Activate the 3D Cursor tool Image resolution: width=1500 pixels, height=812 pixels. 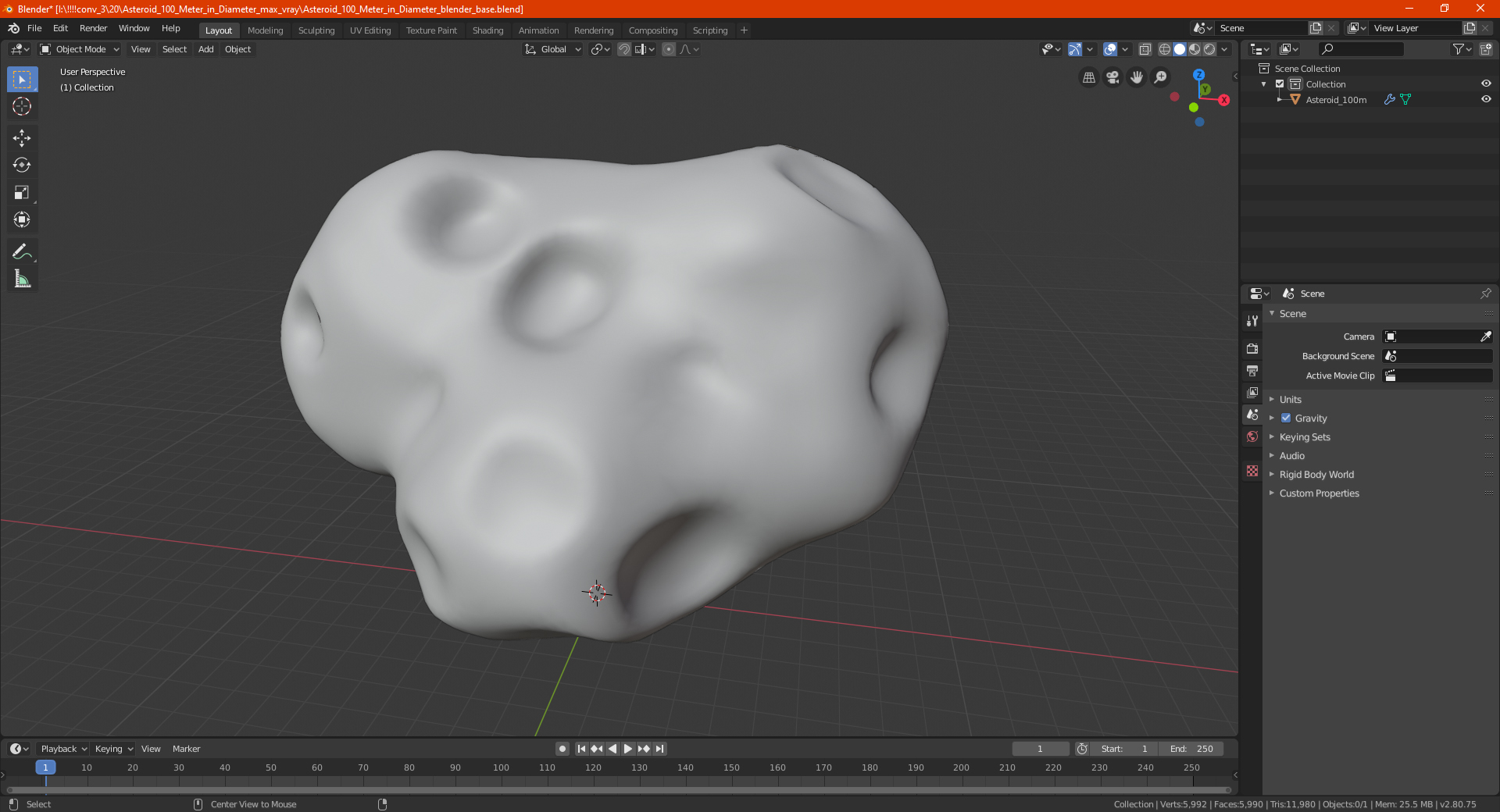(22, 106)
